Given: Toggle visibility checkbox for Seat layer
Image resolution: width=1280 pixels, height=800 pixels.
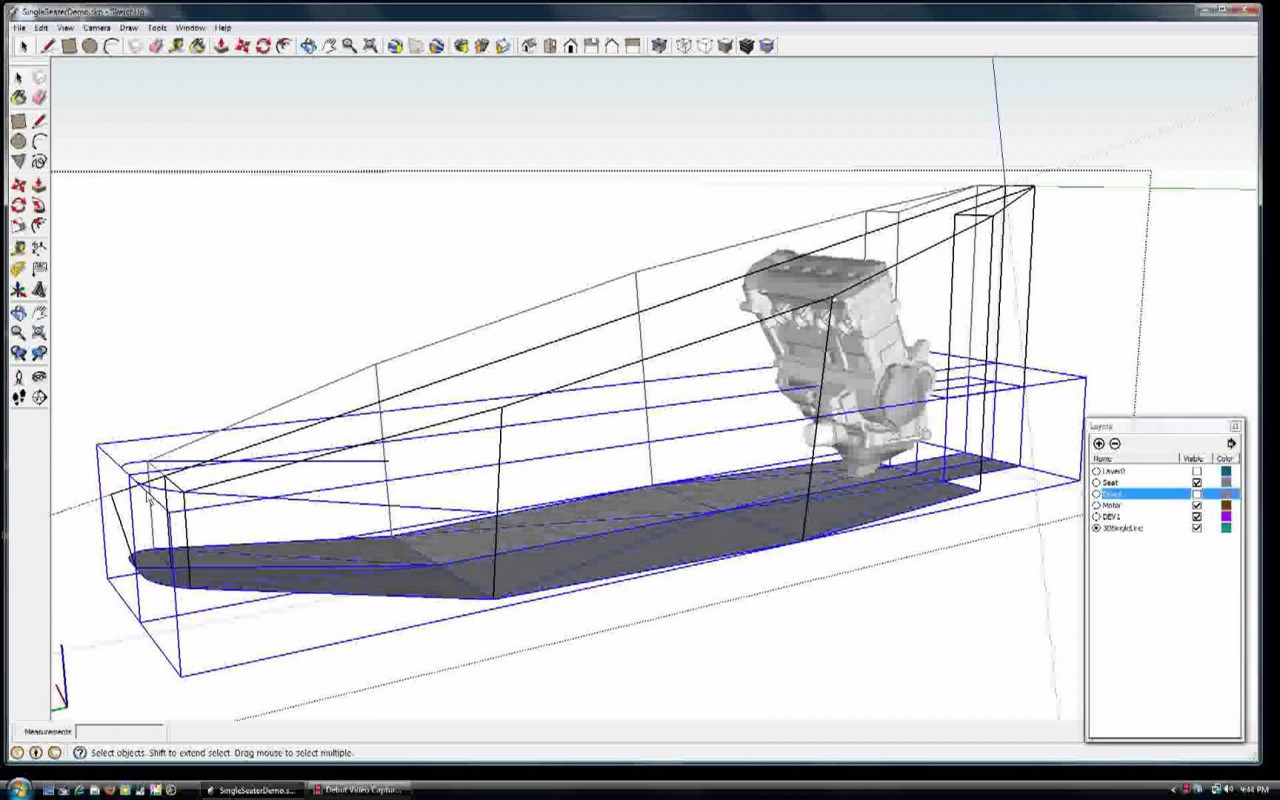Looking at the screenshot, I should click(1197, 483).
